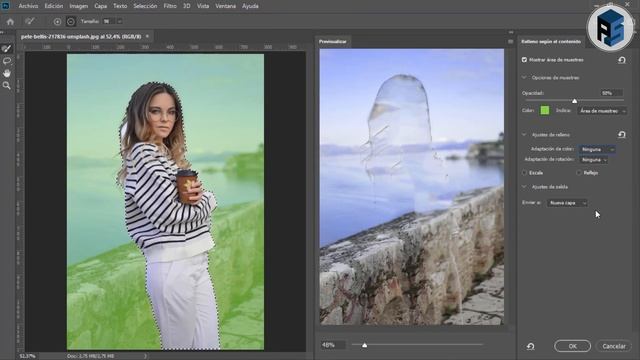Open the Enviar a dropdown set to Nueva capa
Screen dimensions: 640x360
[567, 202]
